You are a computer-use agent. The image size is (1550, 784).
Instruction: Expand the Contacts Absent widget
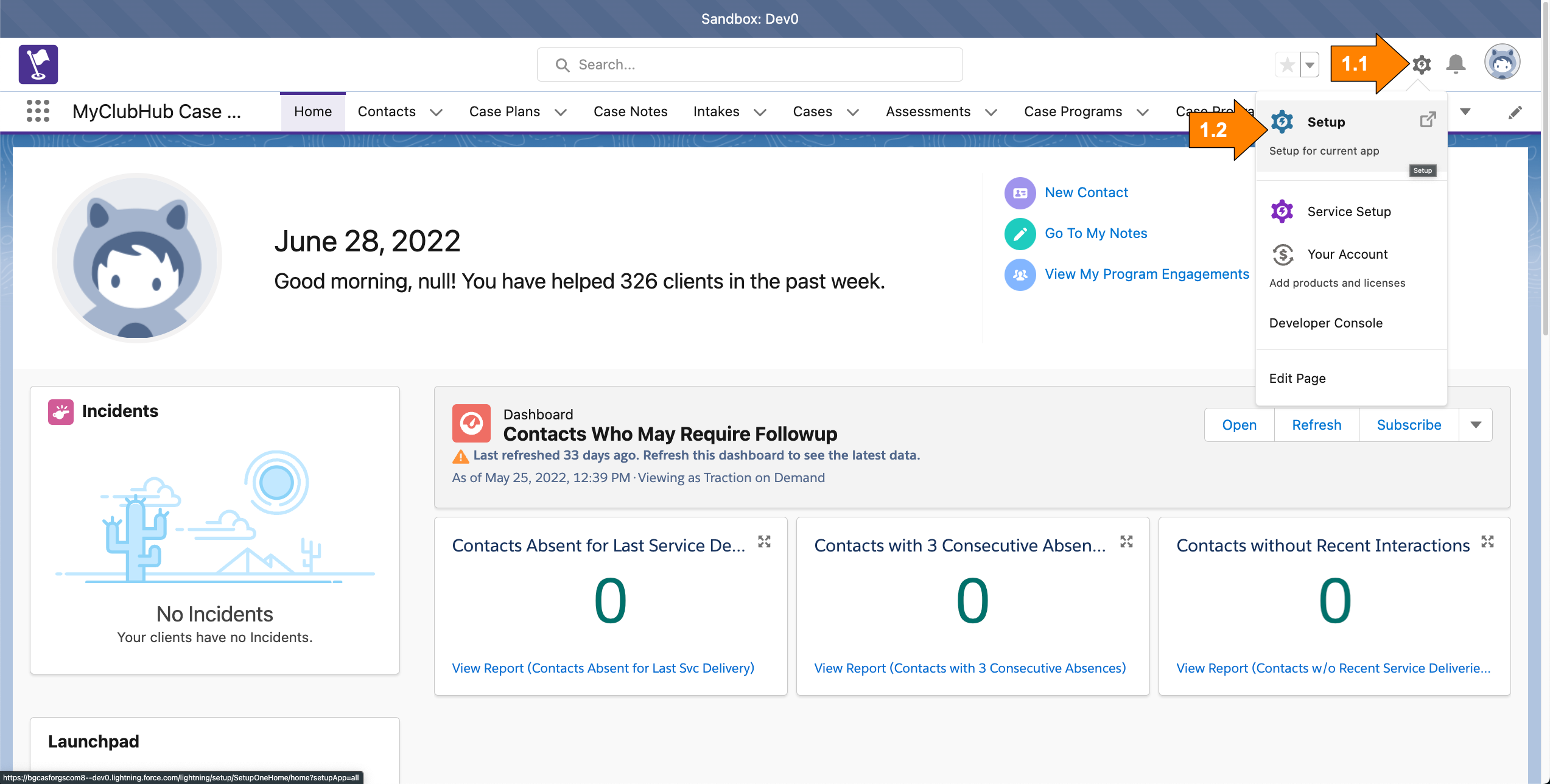tap(764, 542)
